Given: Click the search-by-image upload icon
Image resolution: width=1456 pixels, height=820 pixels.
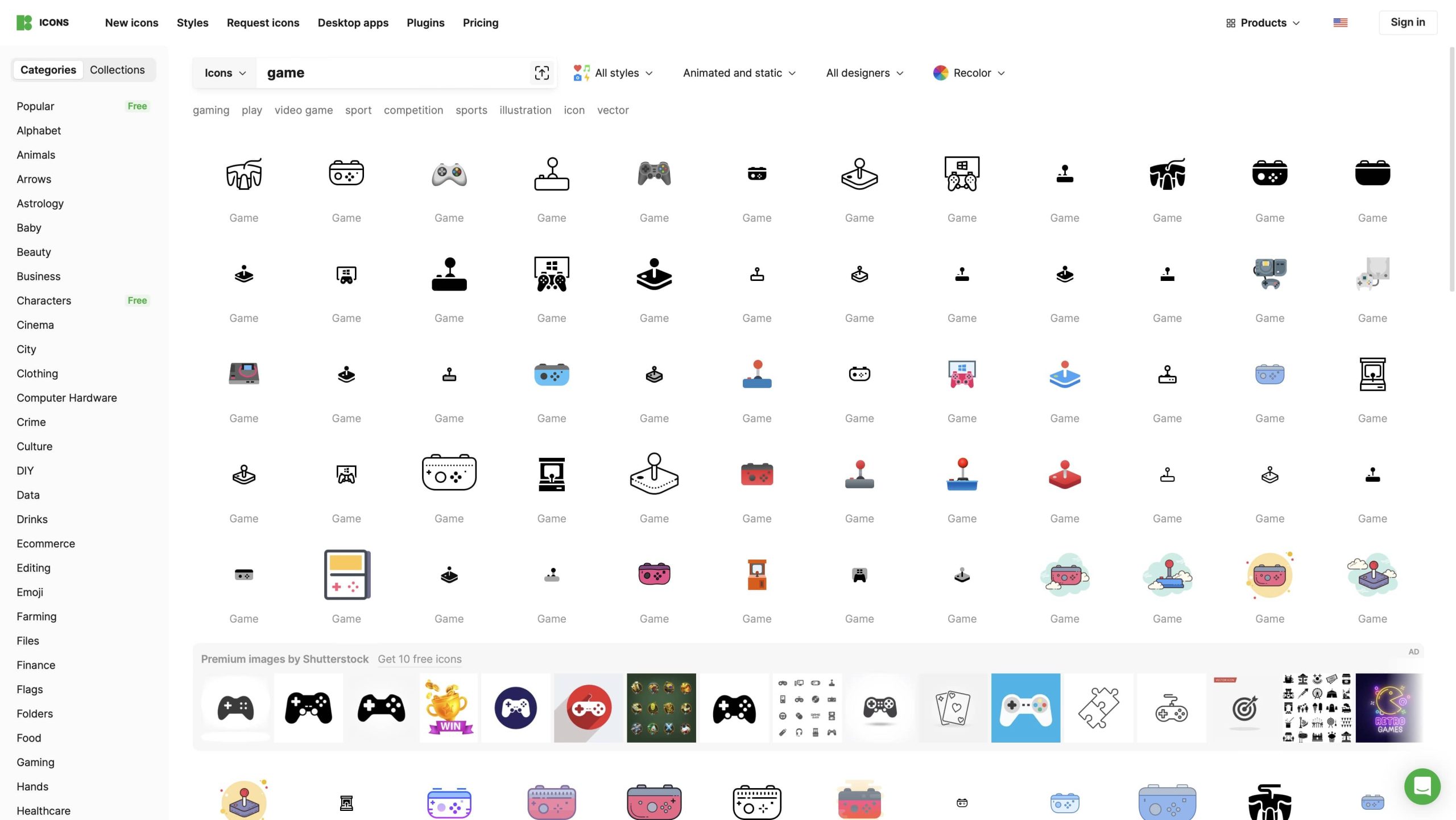Looking at the screenshot, I should tap(541, 73).
